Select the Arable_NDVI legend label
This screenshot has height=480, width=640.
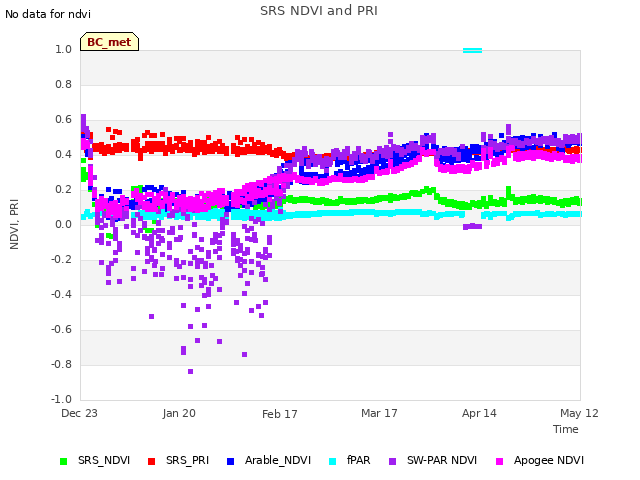[278, 460]
